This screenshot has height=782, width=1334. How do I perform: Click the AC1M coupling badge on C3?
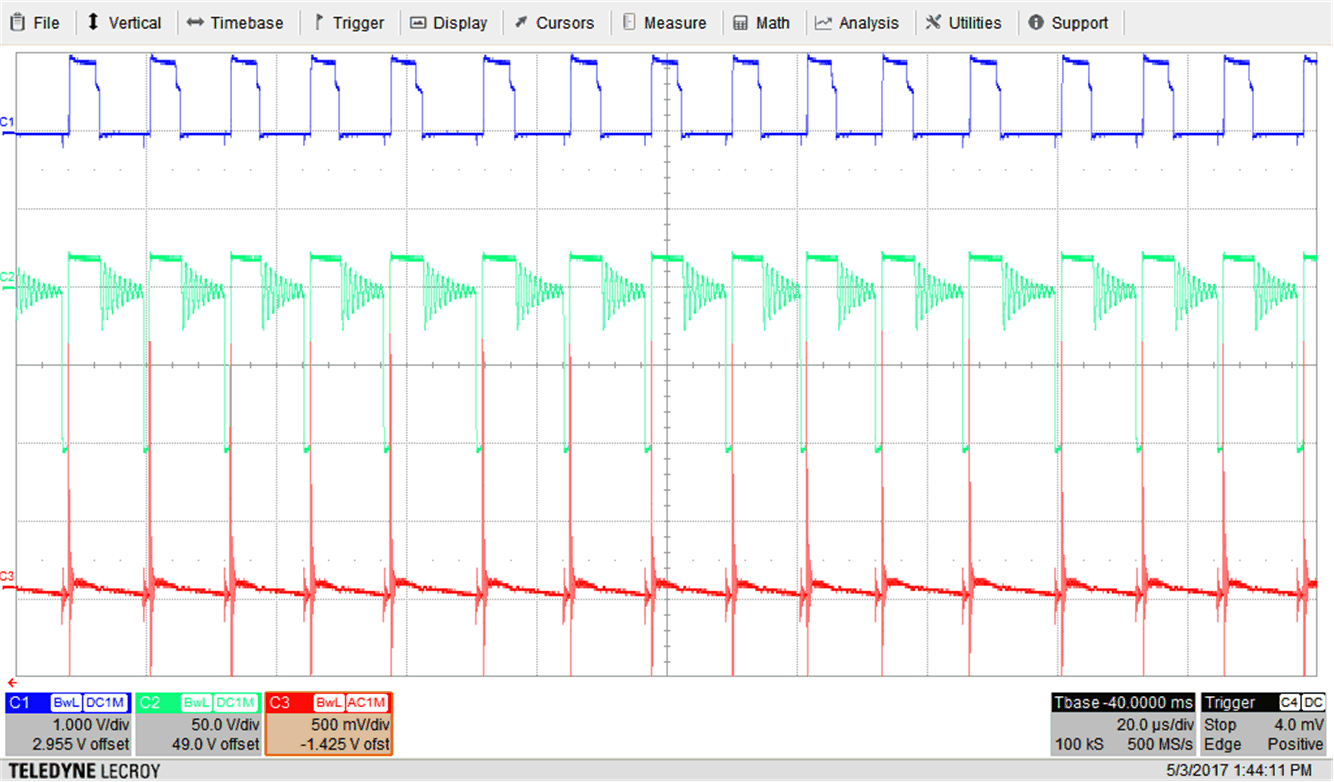coord(366,703)
